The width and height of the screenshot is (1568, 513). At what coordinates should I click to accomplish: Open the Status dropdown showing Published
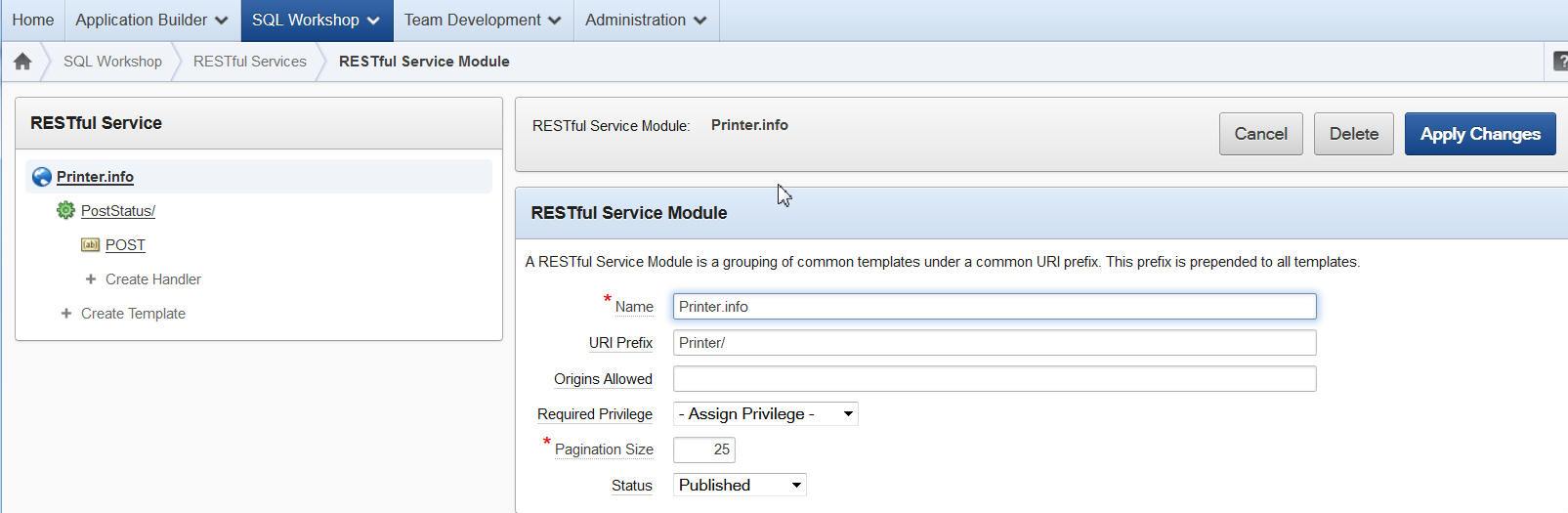point(740,485)
